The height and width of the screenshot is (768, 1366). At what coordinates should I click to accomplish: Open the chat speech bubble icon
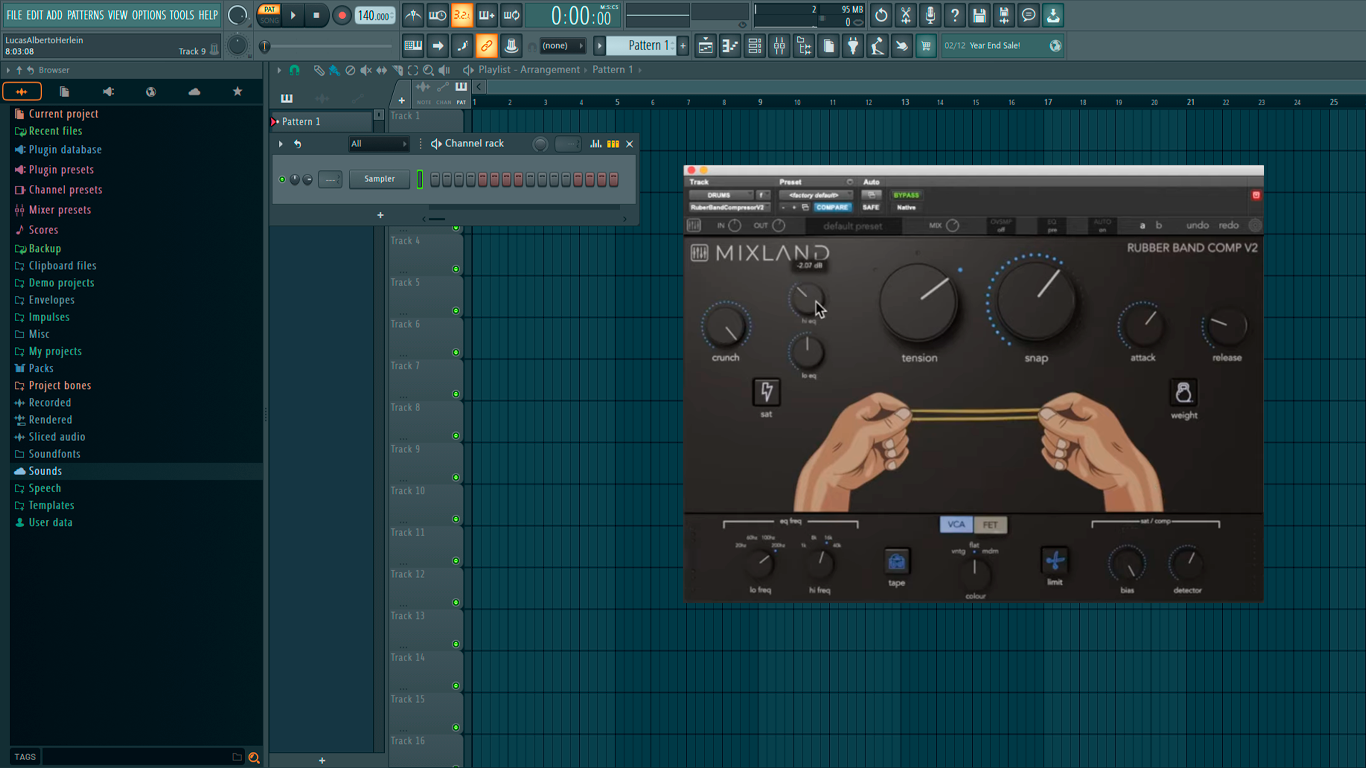(1028, 15)
